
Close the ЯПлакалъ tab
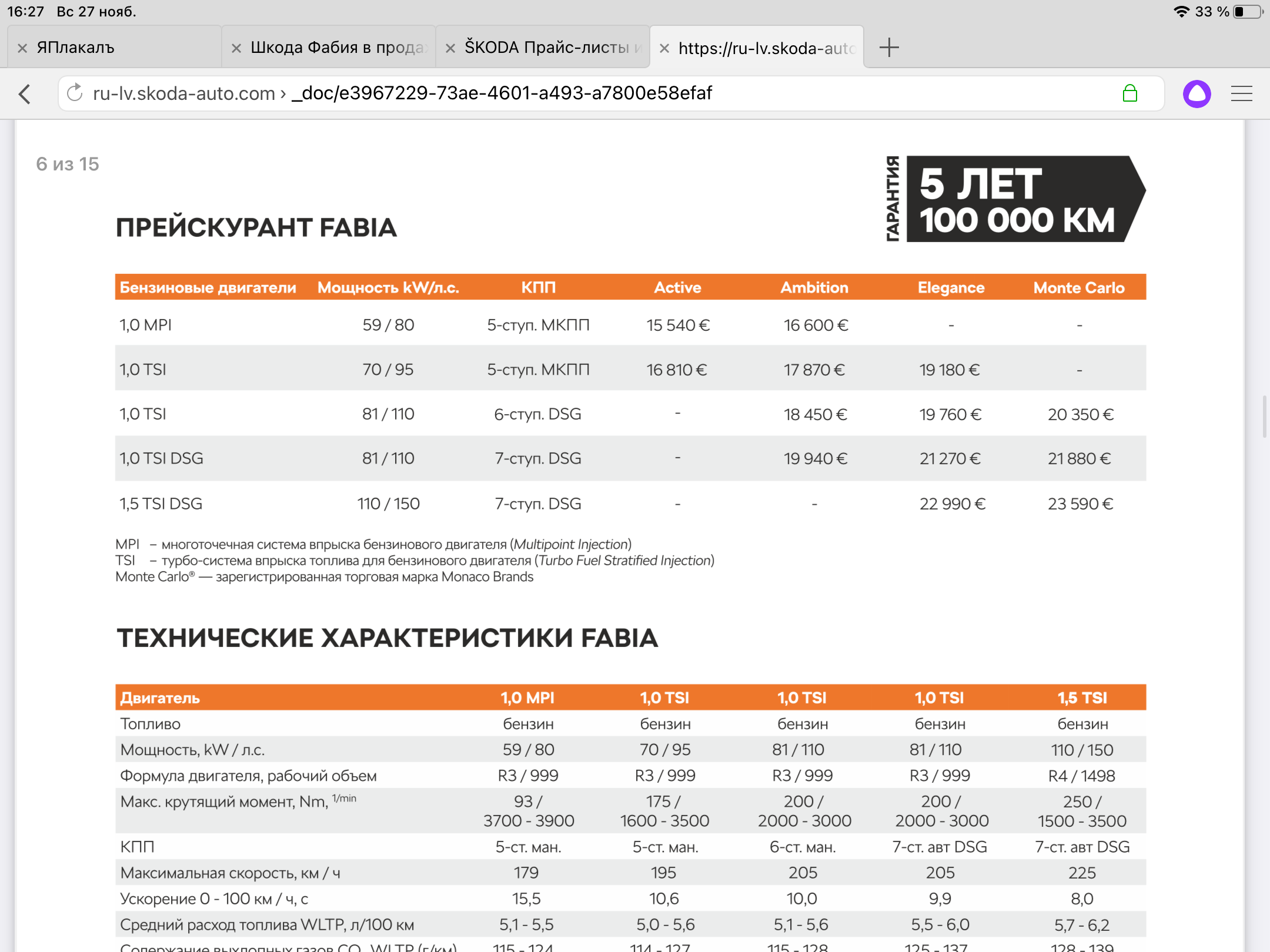pyautogui.click(x=22, y=48)
